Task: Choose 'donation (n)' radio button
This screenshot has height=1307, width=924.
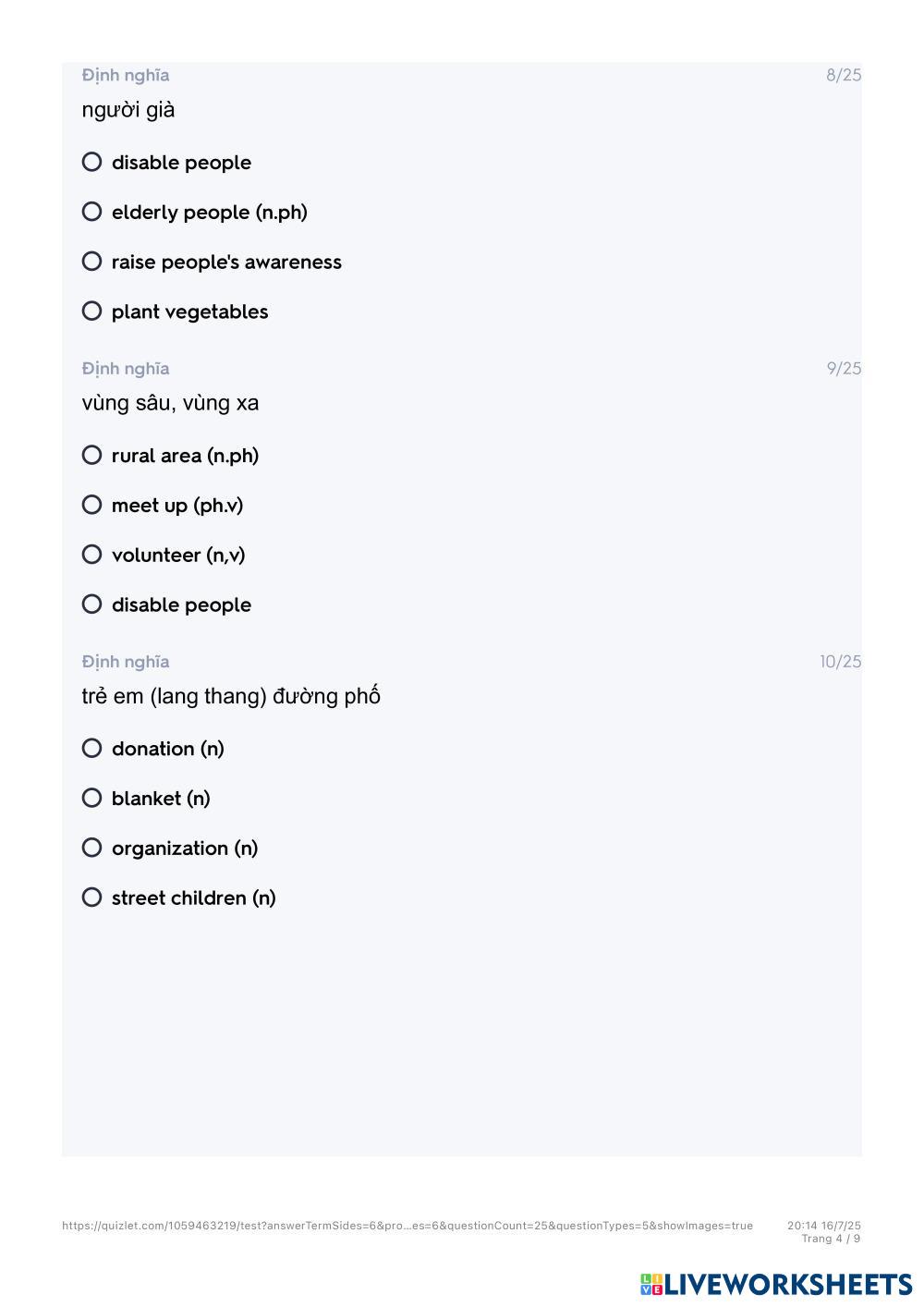Action: tap(91, 749)
